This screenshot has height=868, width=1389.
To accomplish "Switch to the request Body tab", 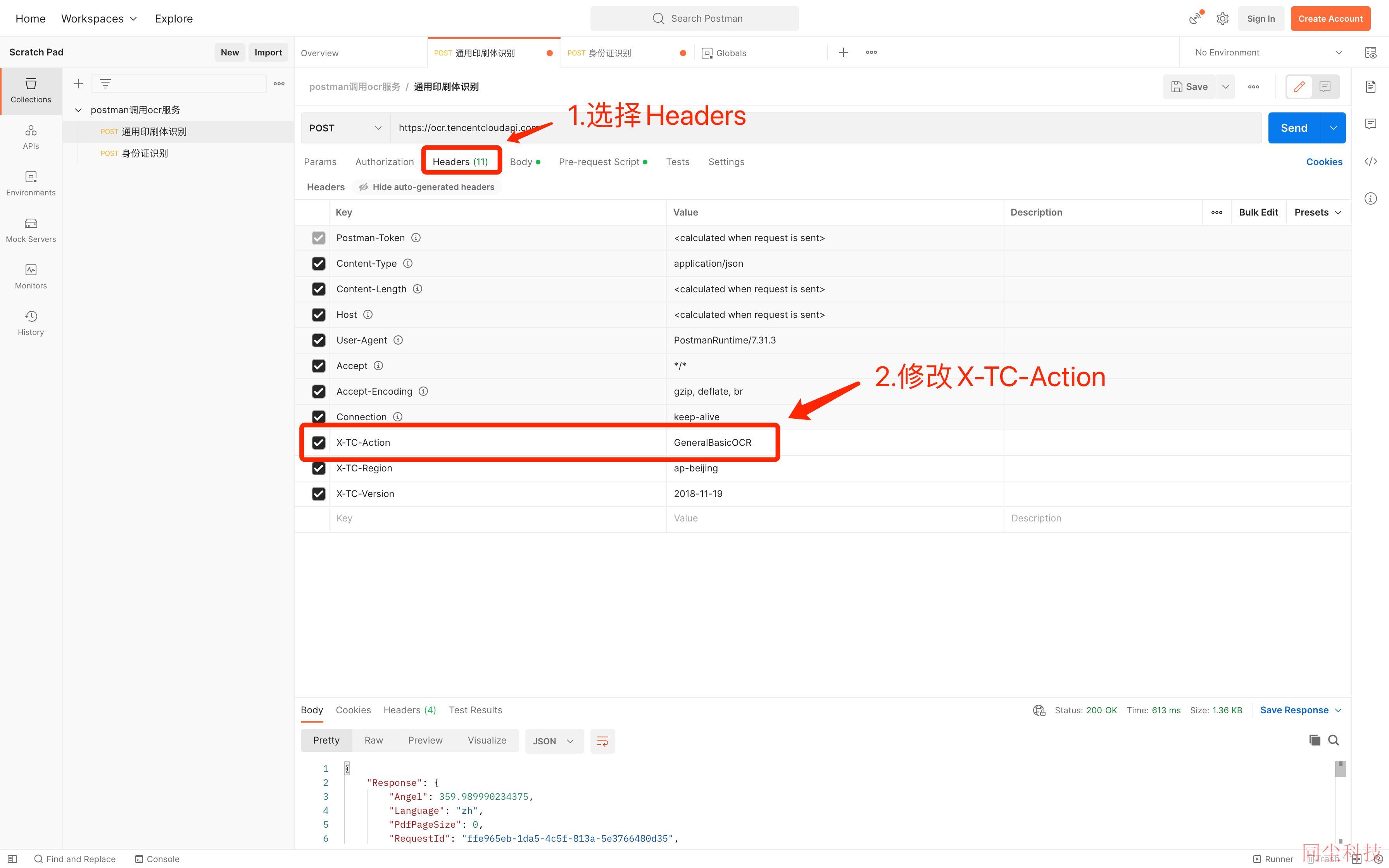I will click(x=525, y=162).
